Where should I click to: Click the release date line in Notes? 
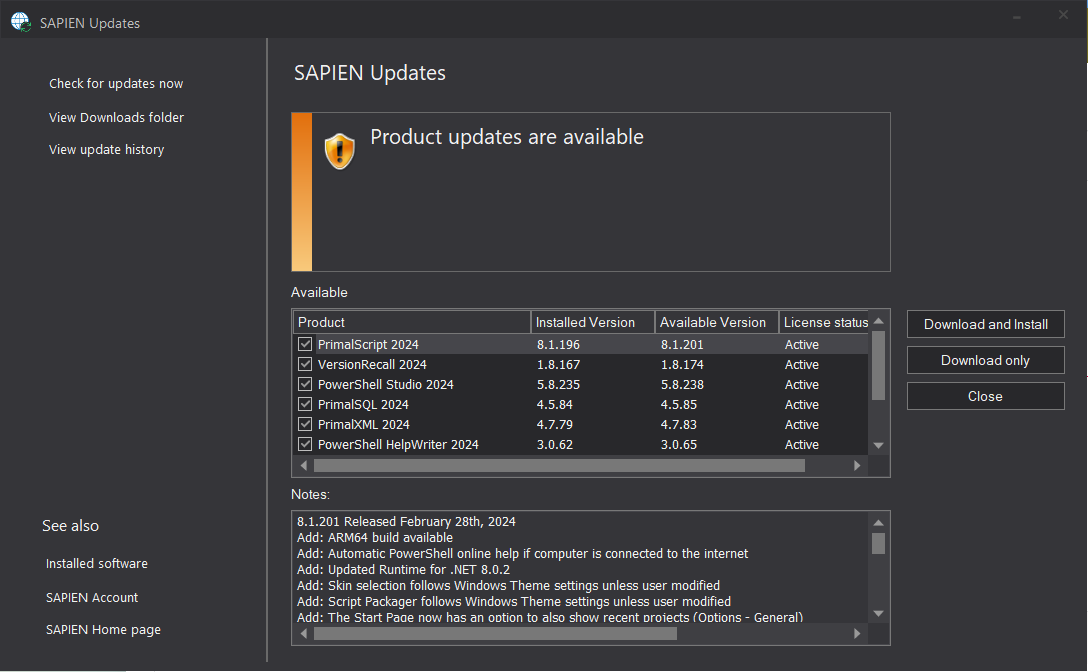406,521
